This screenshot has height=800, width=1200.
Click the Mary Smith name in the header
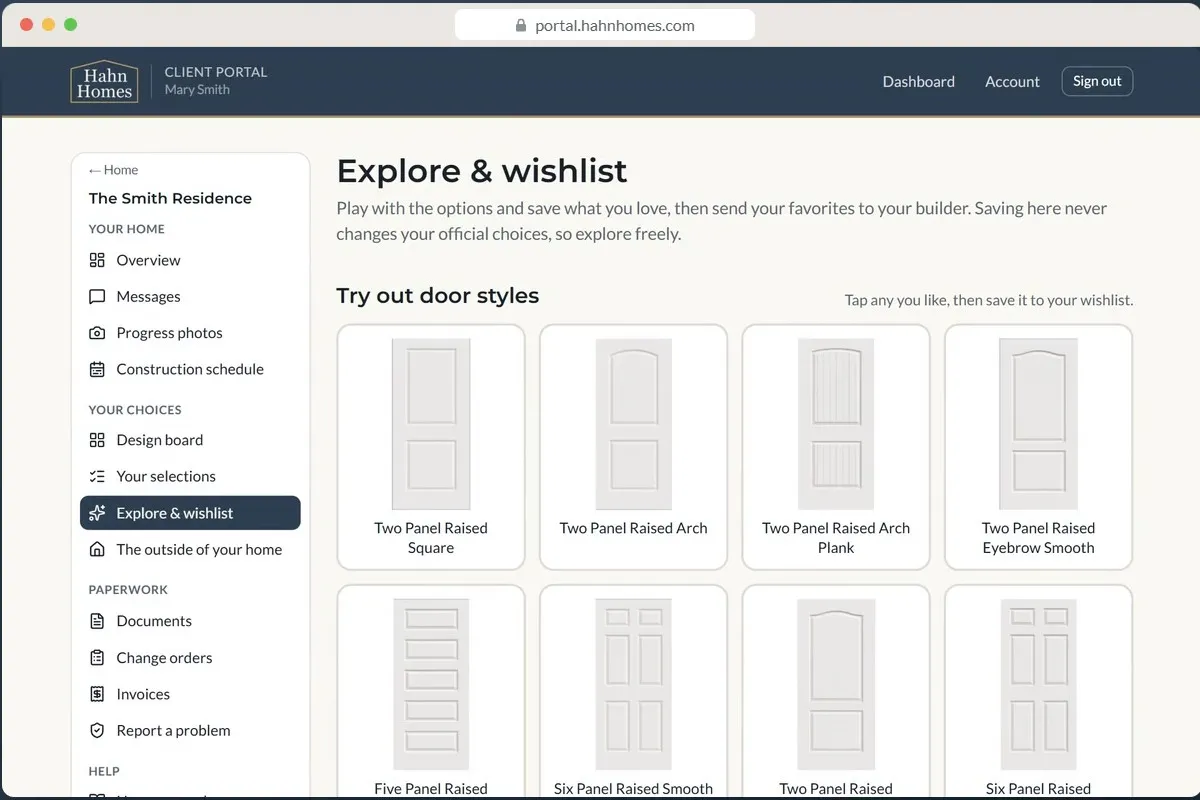(x=197, y=90)
